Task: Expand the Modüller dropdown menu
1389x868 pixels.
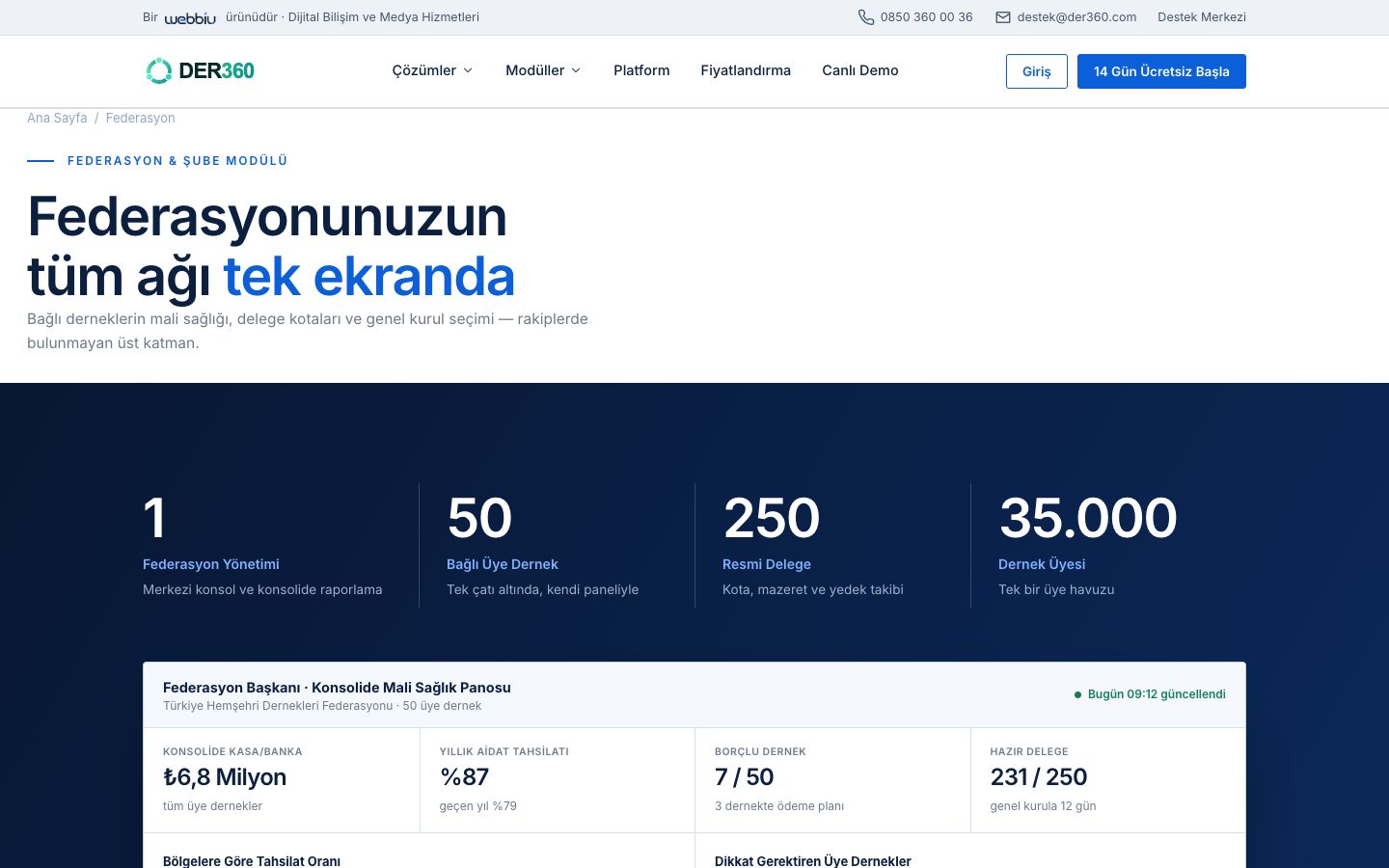Action: [x=543, y=70]
